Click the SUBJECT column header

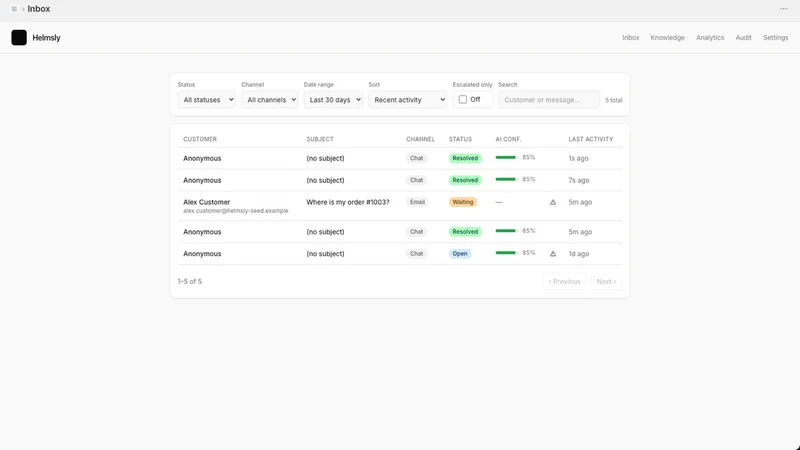(320, 139)
